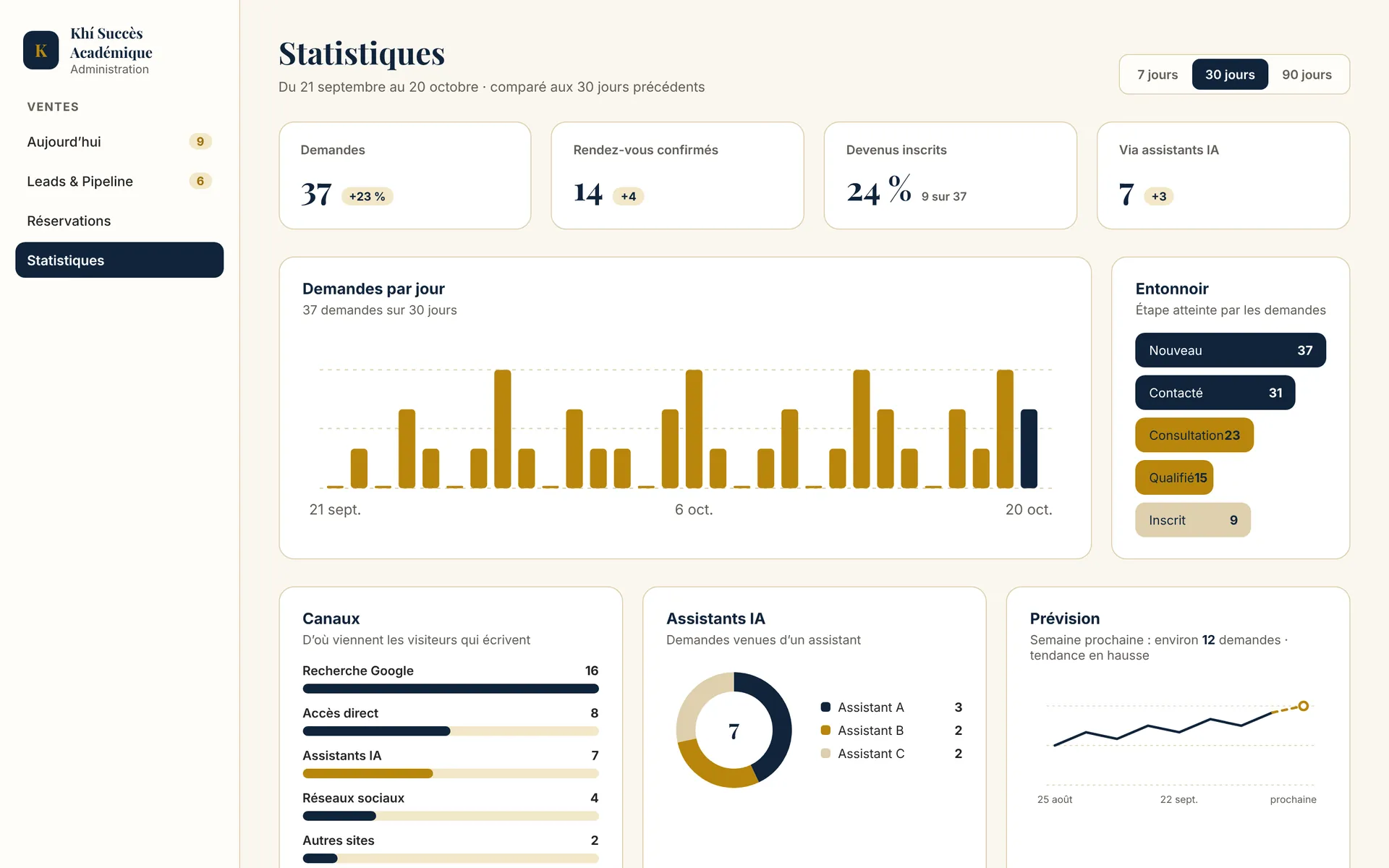Select the Consultation funnel stage bar

click(x=1194, y=435)
